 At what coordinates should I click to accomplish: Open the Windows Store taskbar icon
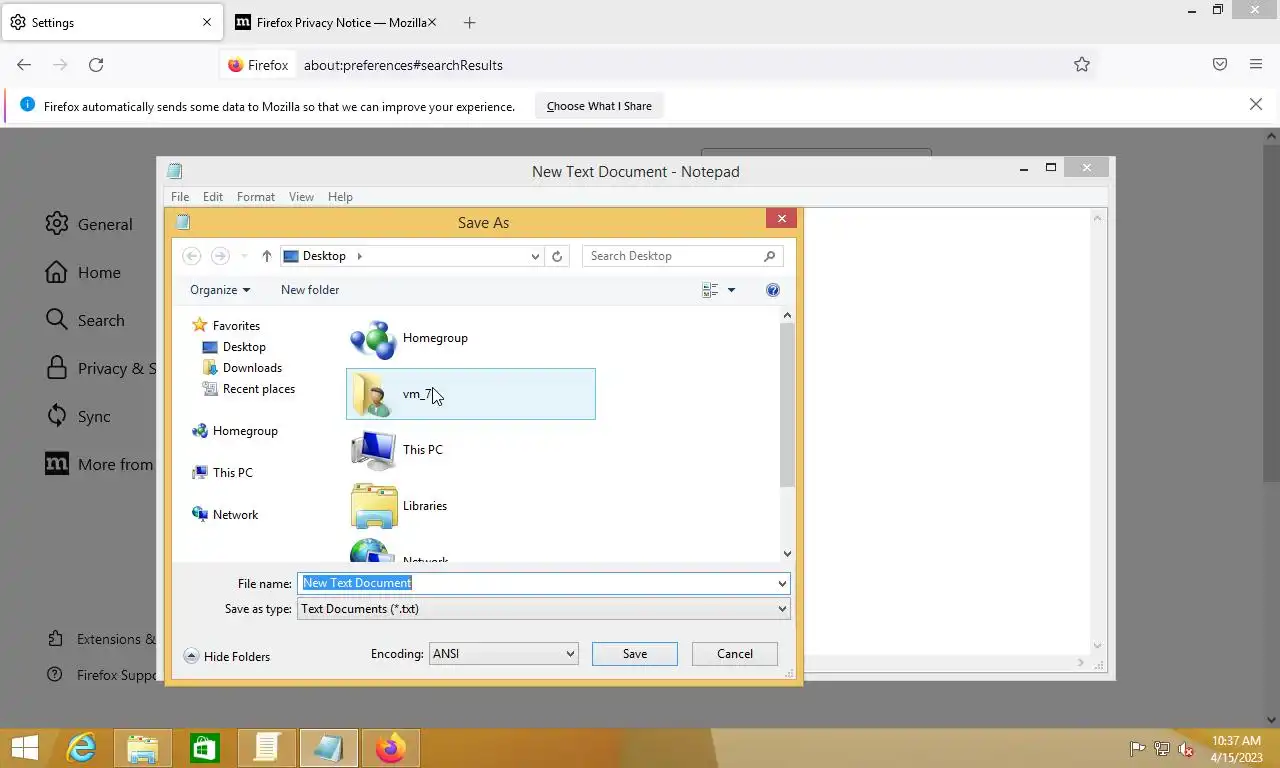(x=205, y=748)
